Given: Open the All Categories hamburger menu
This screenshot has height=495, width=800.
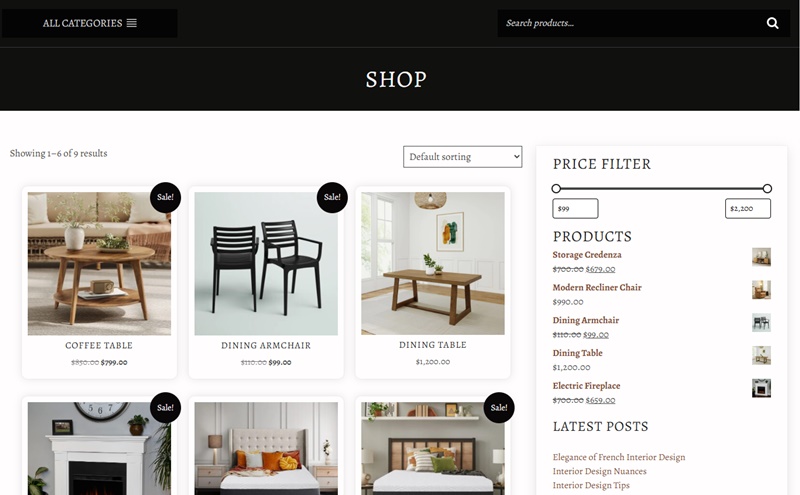Looking at the screenshot, I should (x=132, y=23).
